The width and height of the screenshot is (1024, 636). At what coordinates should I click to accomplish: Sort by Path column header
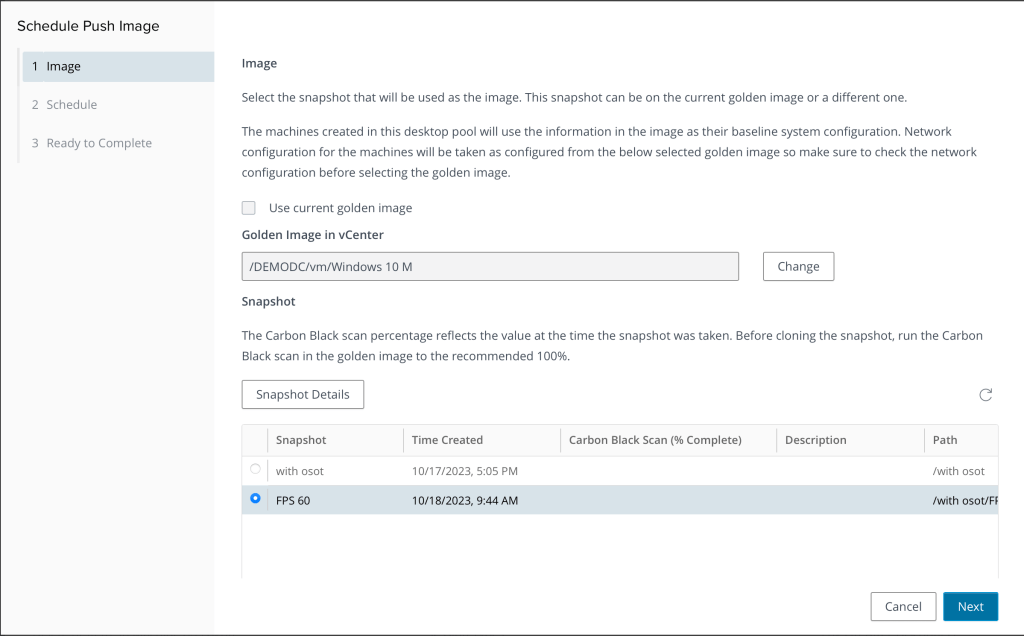coord(945,440)
